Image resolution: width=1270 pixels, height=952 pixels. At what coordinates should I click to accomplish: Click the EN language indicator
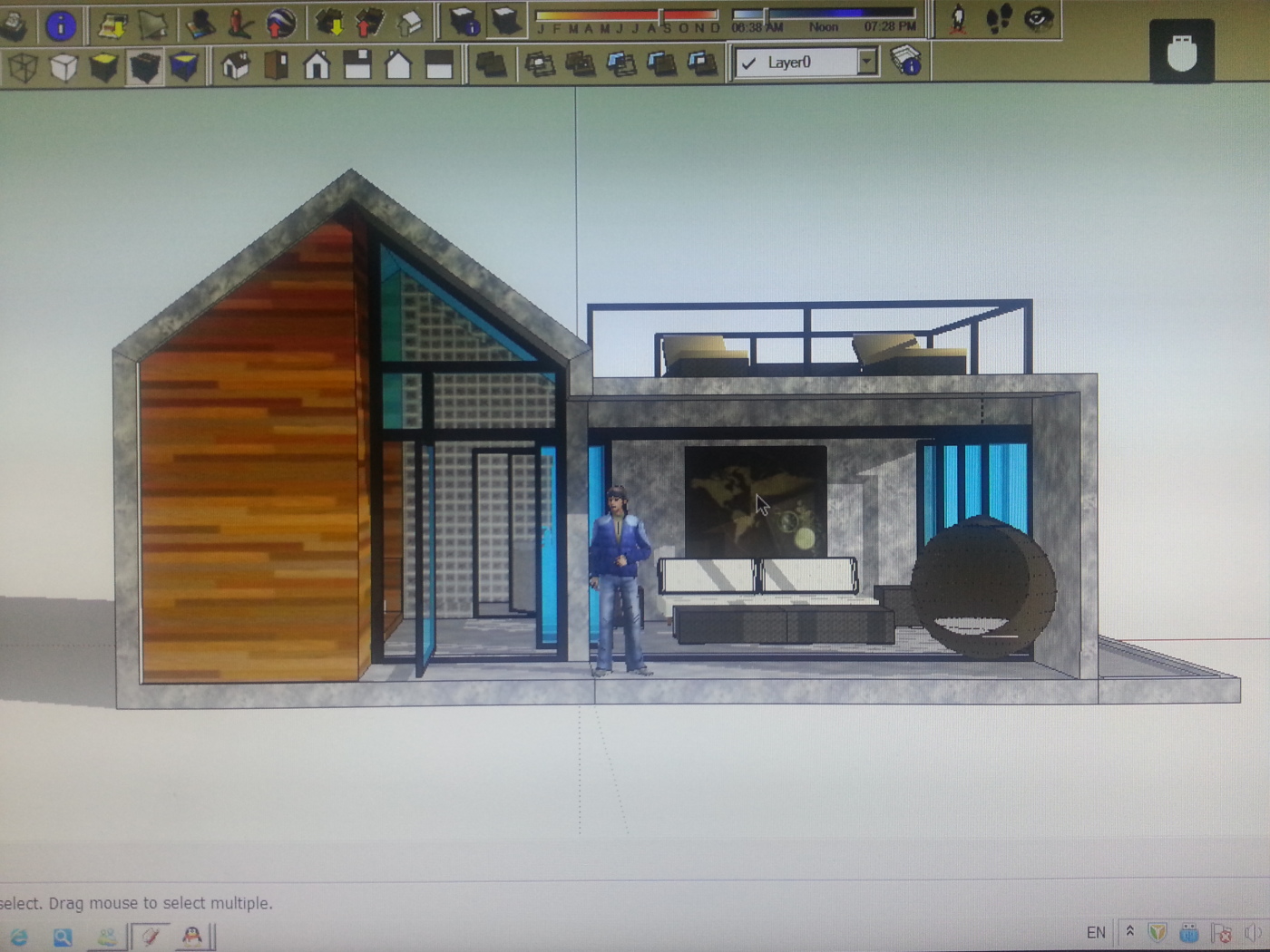pyautogui.click(x=1096, y=932)
